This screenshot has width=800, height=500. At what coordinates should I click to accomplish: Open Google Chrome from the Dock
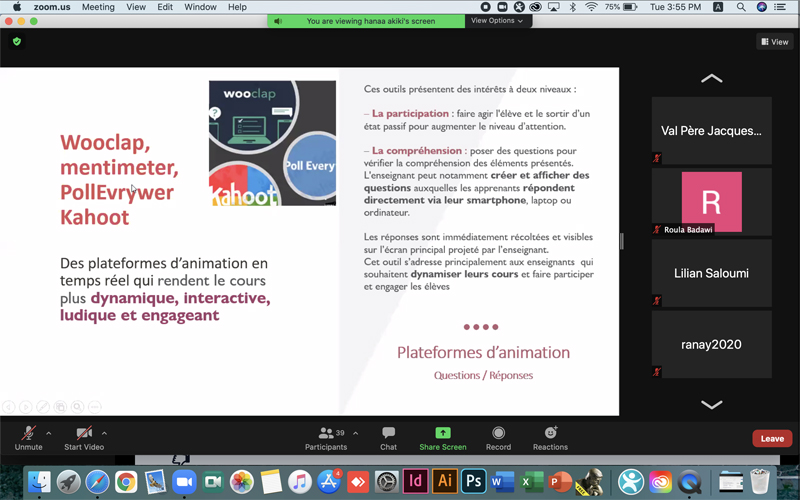(x=126, y=481)
